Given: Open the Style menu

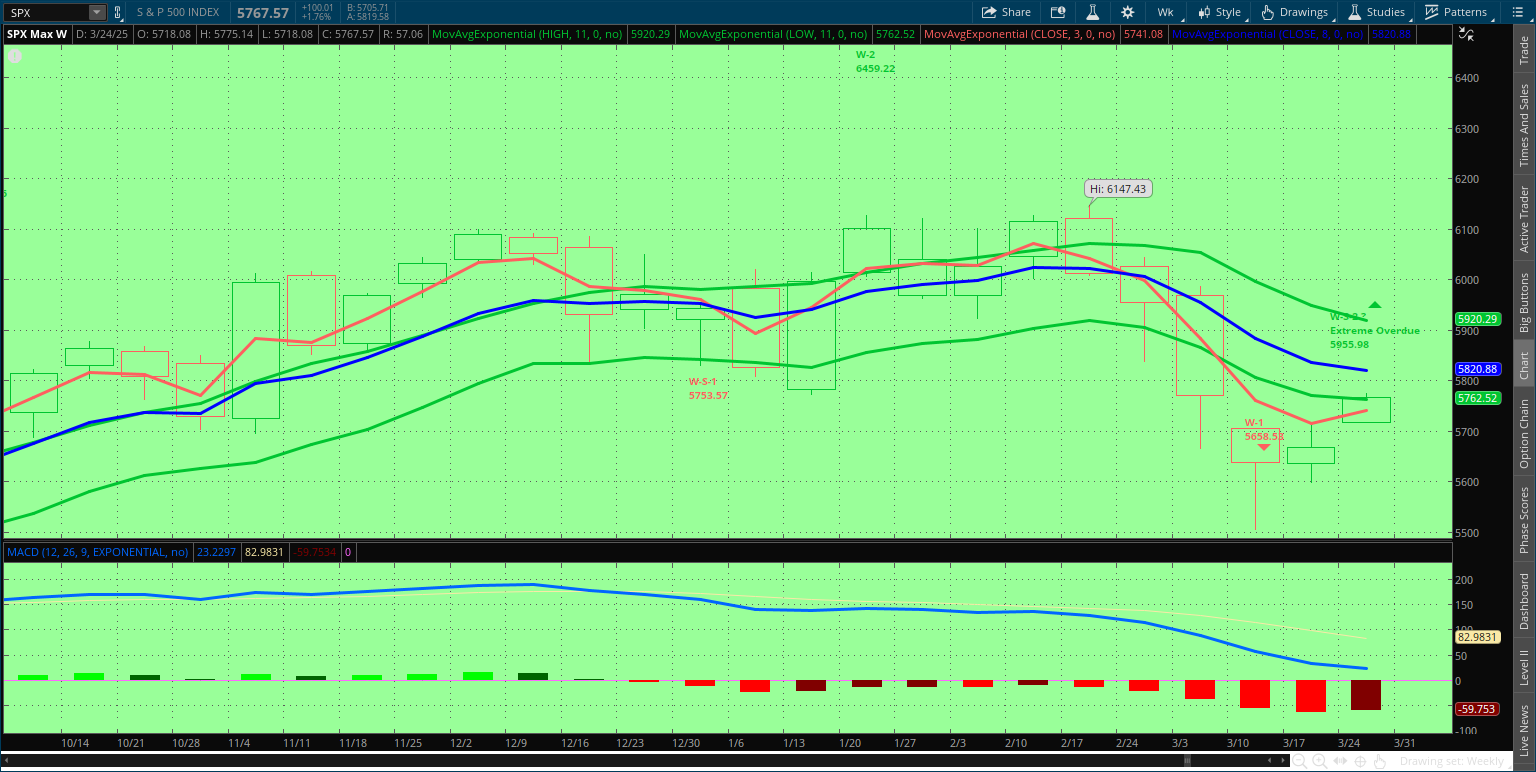Looking at the screenshot, I should tap(1218, 12).
